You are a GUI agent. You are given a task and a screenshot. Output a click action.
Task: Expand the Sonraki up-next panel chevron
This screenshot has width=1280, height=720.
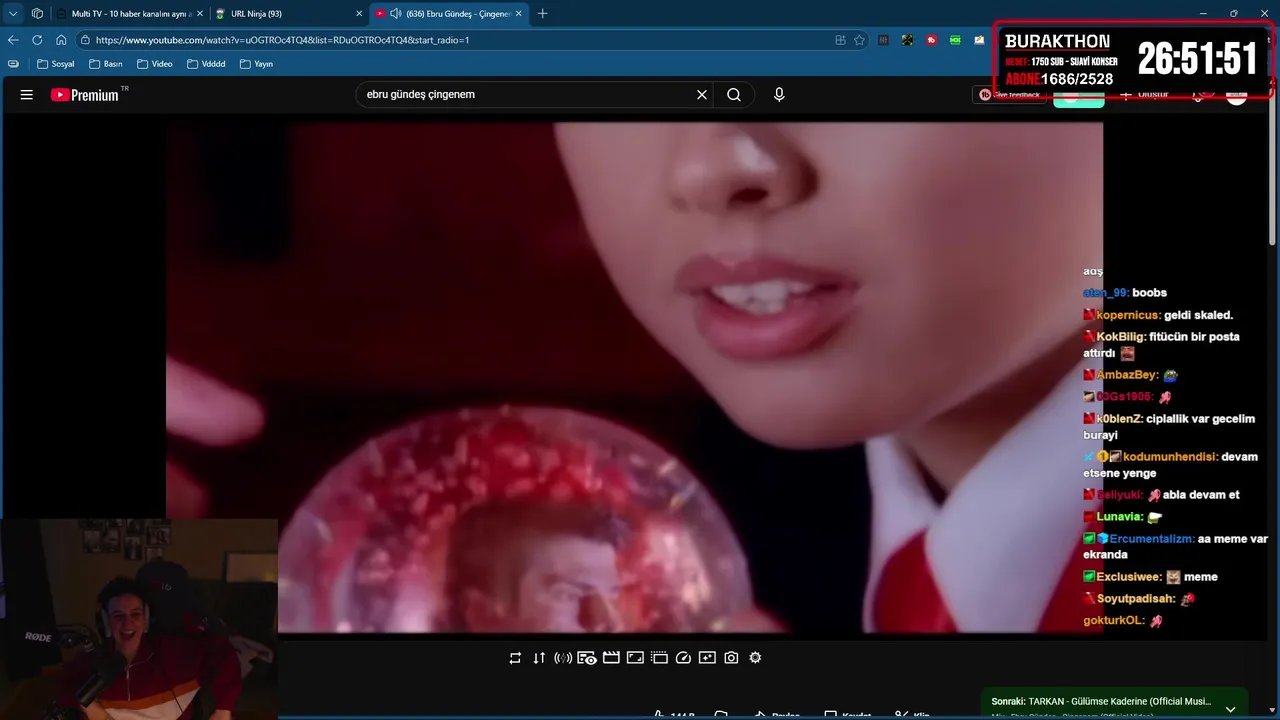(x=1230, y=709)
